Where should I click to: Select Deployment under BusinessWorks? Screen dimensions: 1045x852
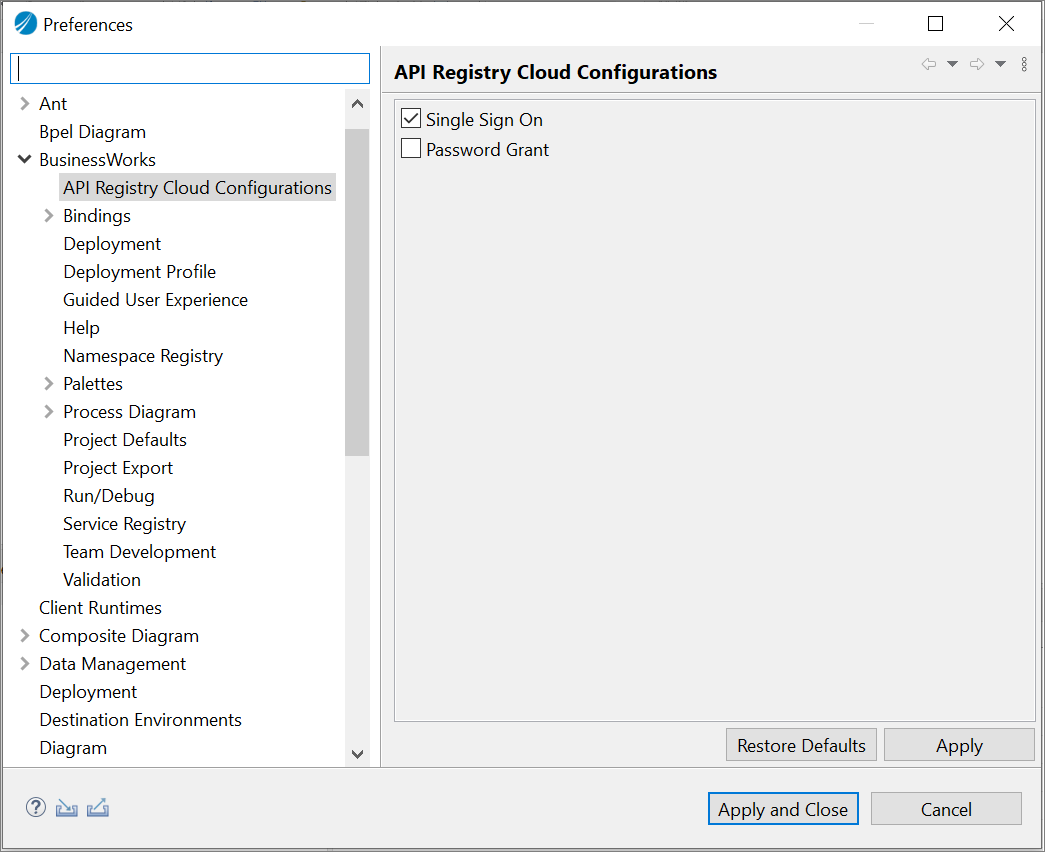point(112,244)
